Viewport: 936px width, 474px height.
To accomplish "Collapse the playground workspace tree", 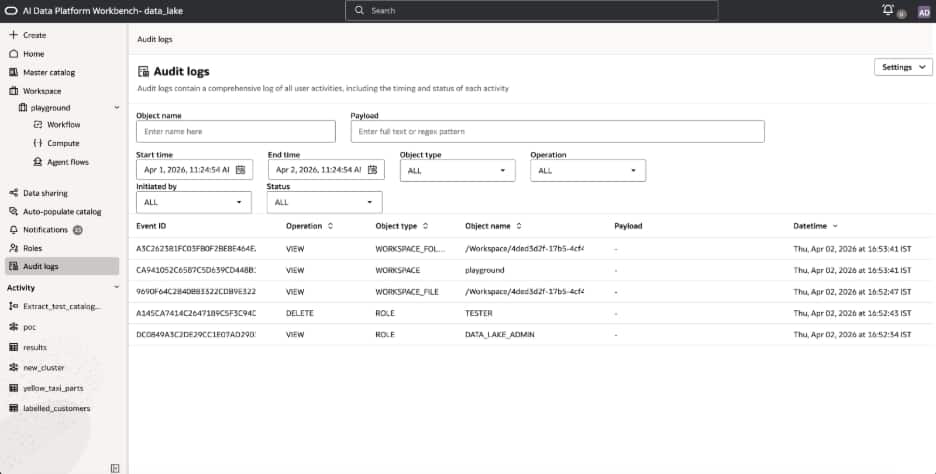I will tap(117, 107).
